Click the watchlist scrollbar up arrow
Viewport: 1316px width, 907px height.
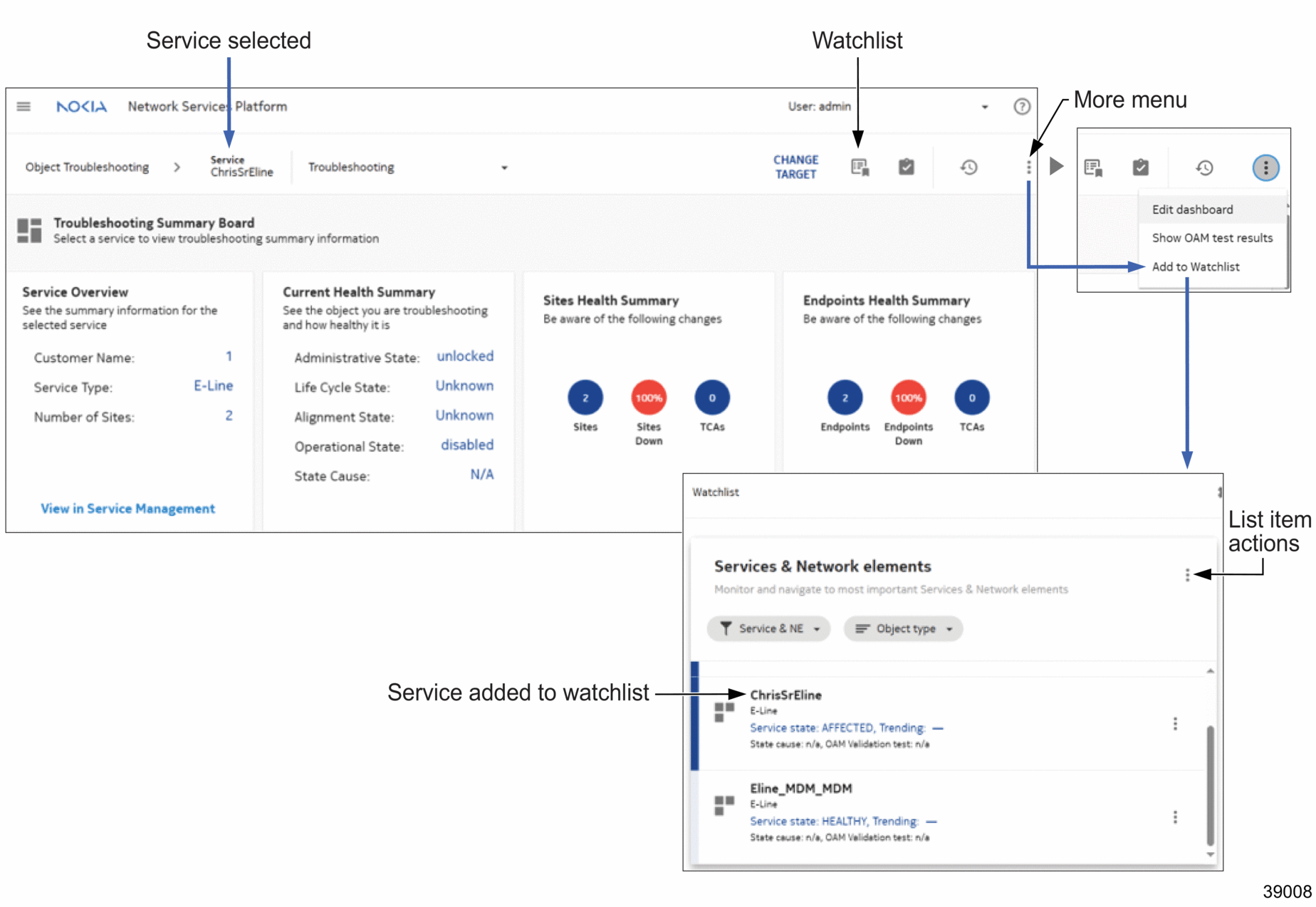[1210, 670]
